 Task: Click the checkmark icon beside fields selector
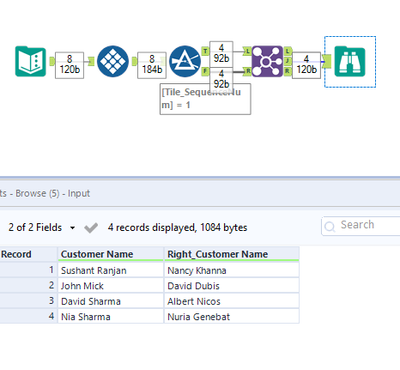click(91, 228)
